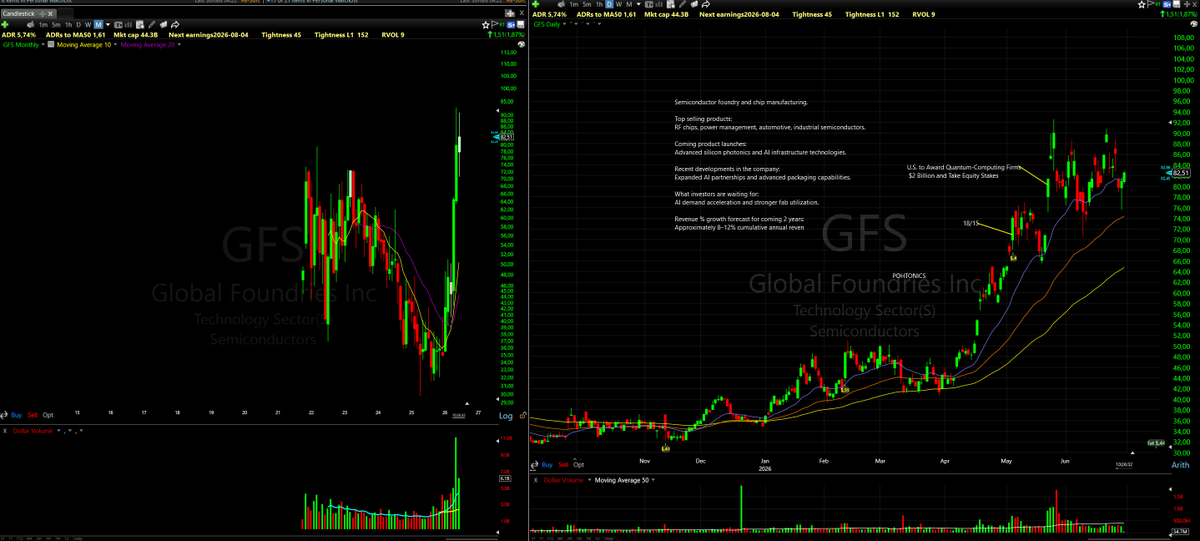Select pencil drawing tool on right chart
The image size is (1200, 541).
pyautogui.click(x=682, y=4)
